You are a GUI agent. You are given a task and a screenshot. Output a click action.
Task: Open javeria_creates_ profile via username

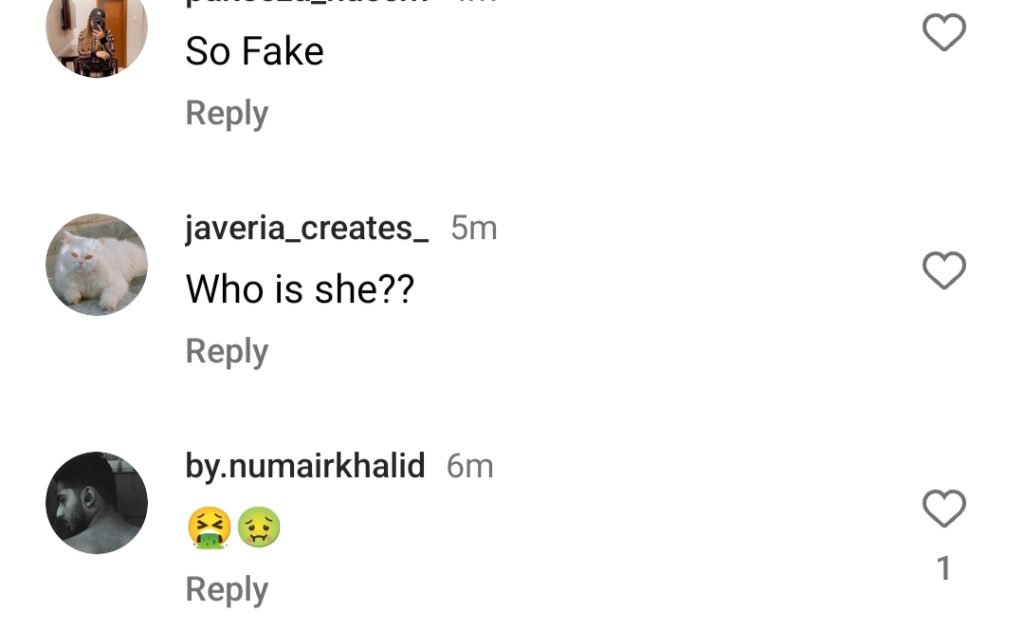(x=307, y=228)
